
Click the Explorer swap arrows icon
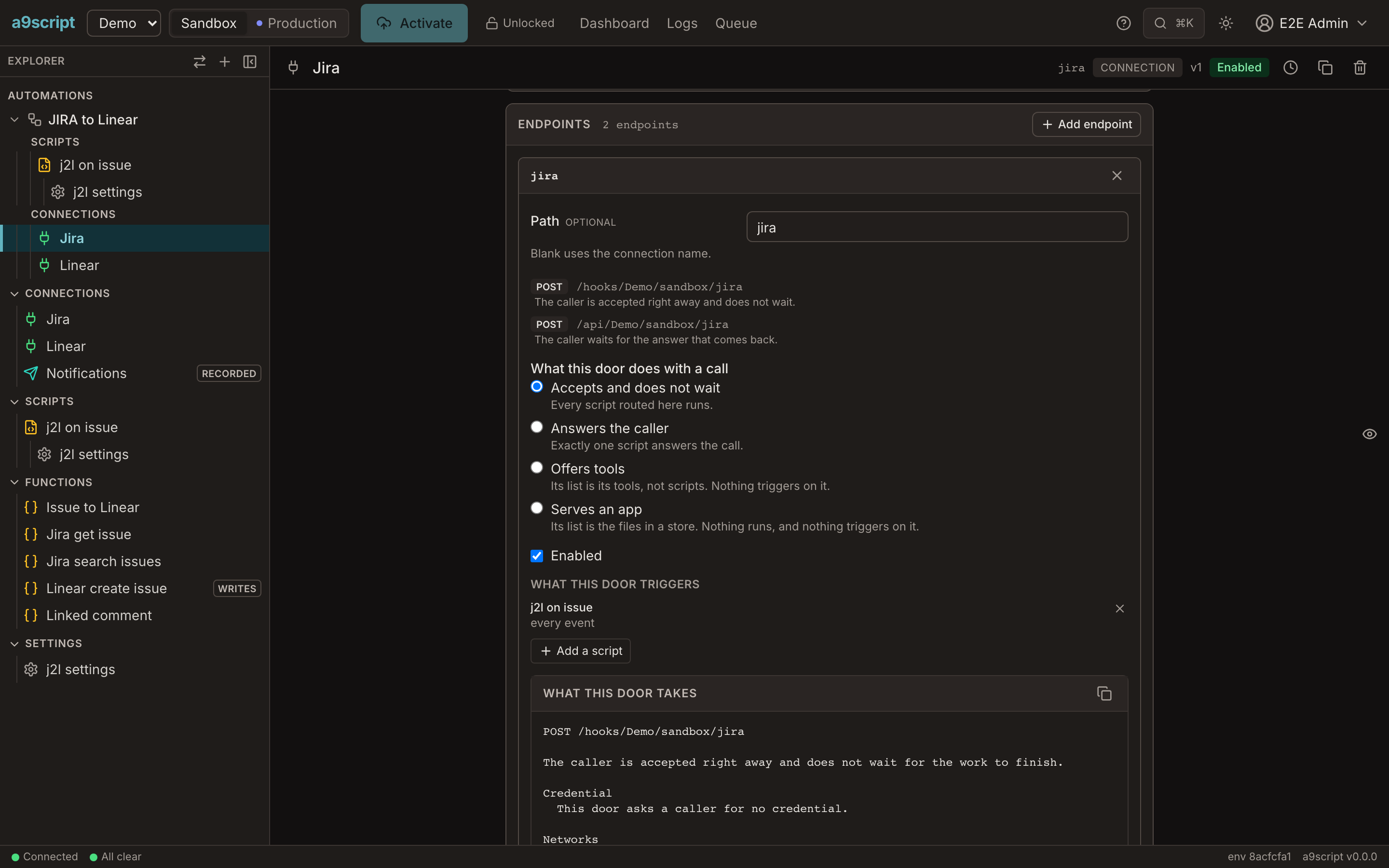pyautogui.click(x=199, y=61)
